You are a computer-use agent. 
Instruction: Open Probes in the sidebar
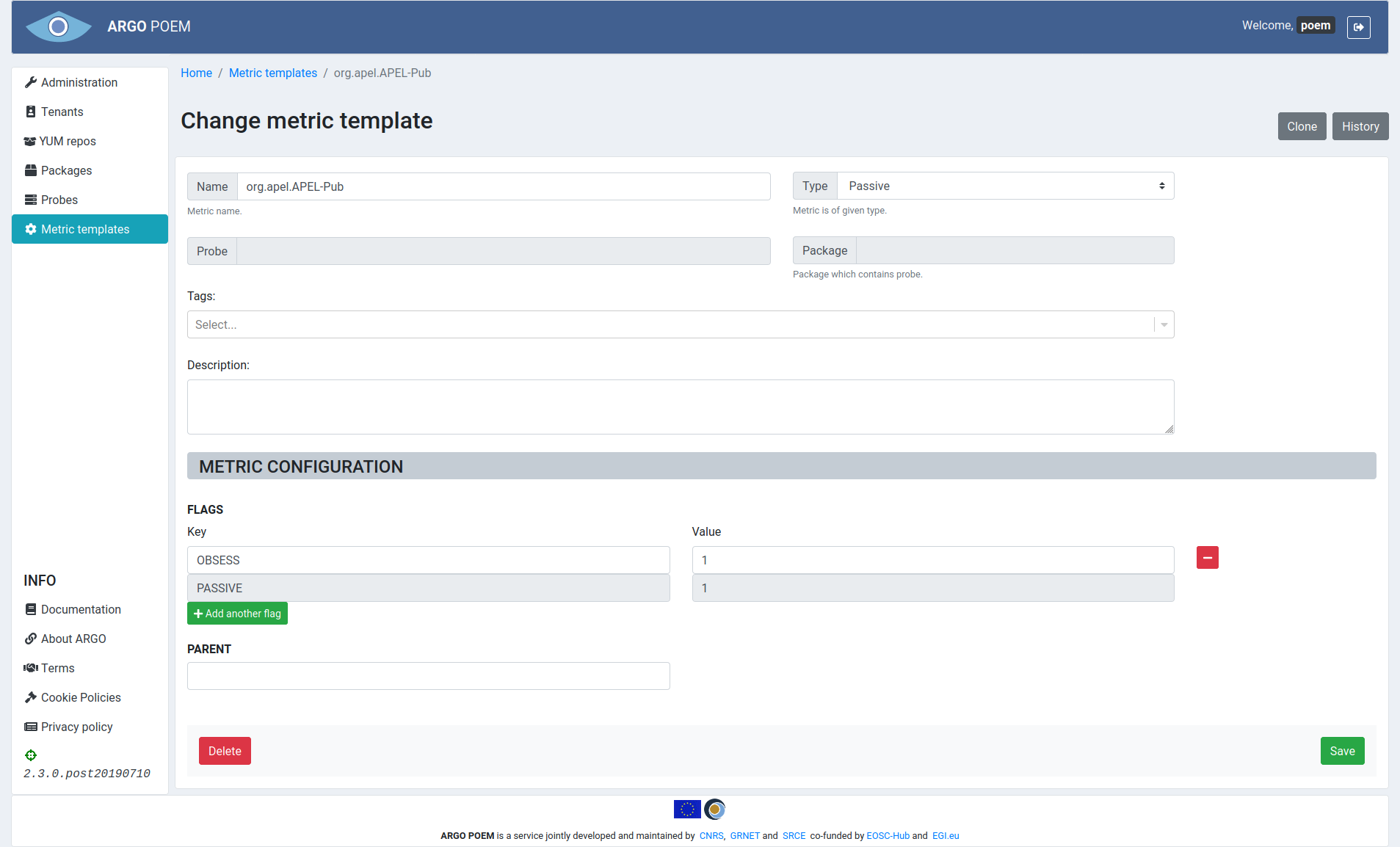90,200
